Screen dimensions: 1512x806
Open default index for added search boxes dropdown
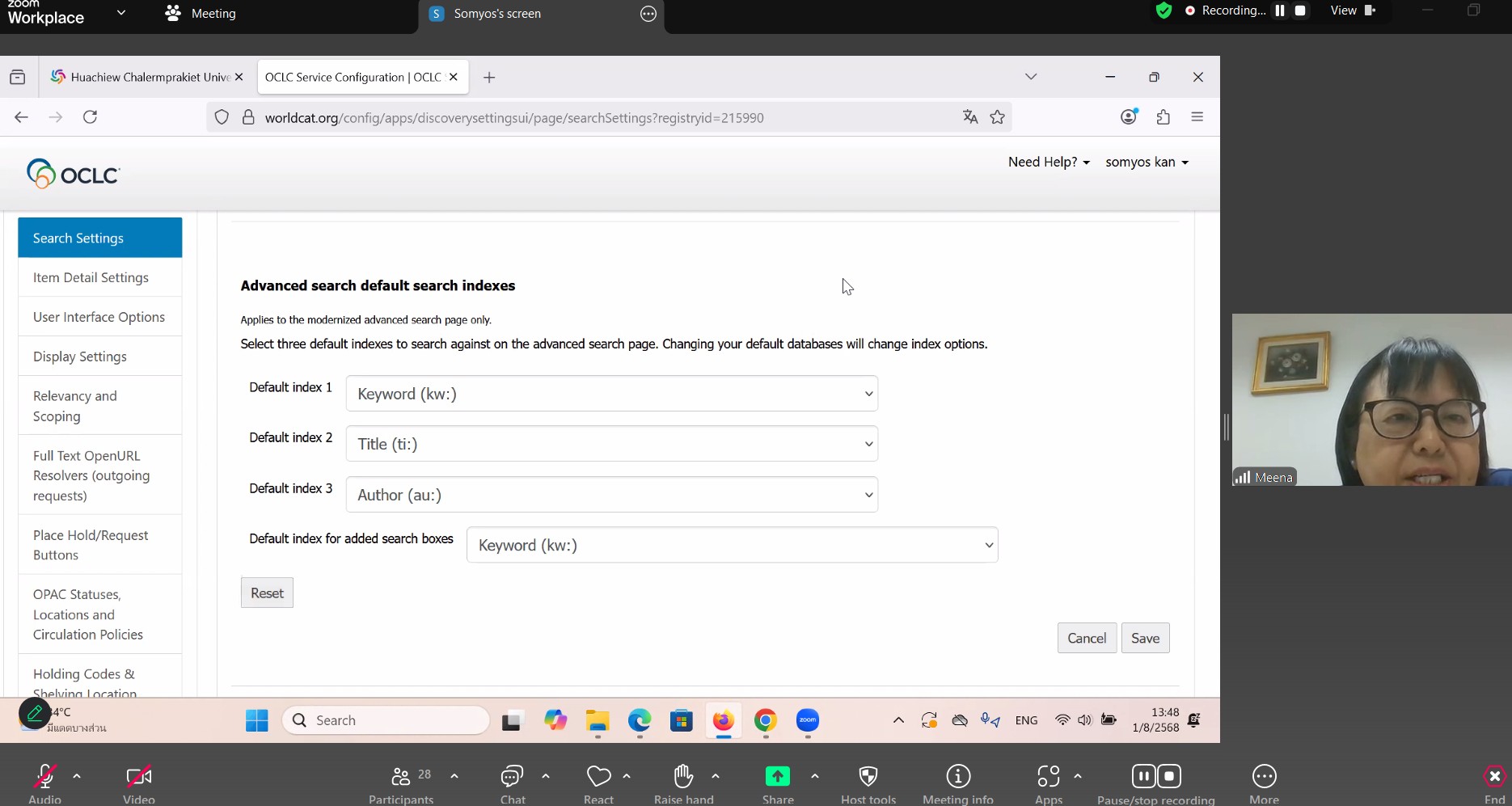[x=733, y=545]
